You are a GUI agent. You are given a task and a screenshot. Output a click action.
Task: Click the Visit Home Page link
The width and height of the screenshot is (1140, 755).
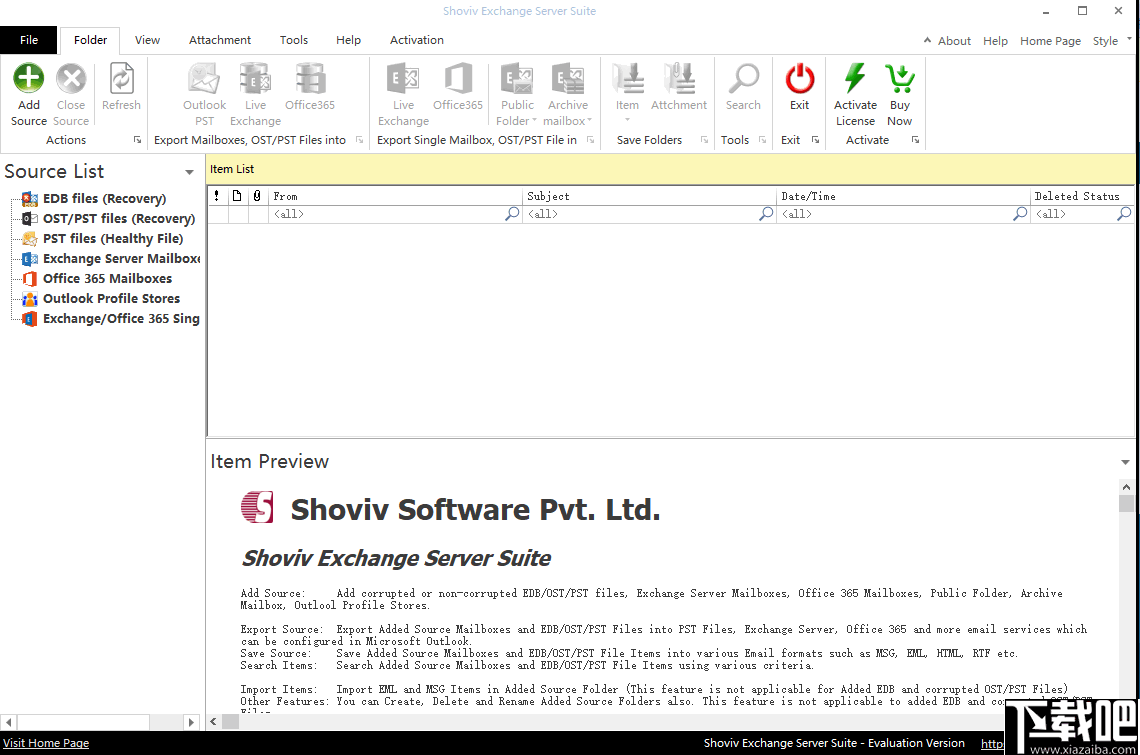(x=45, y=743)
